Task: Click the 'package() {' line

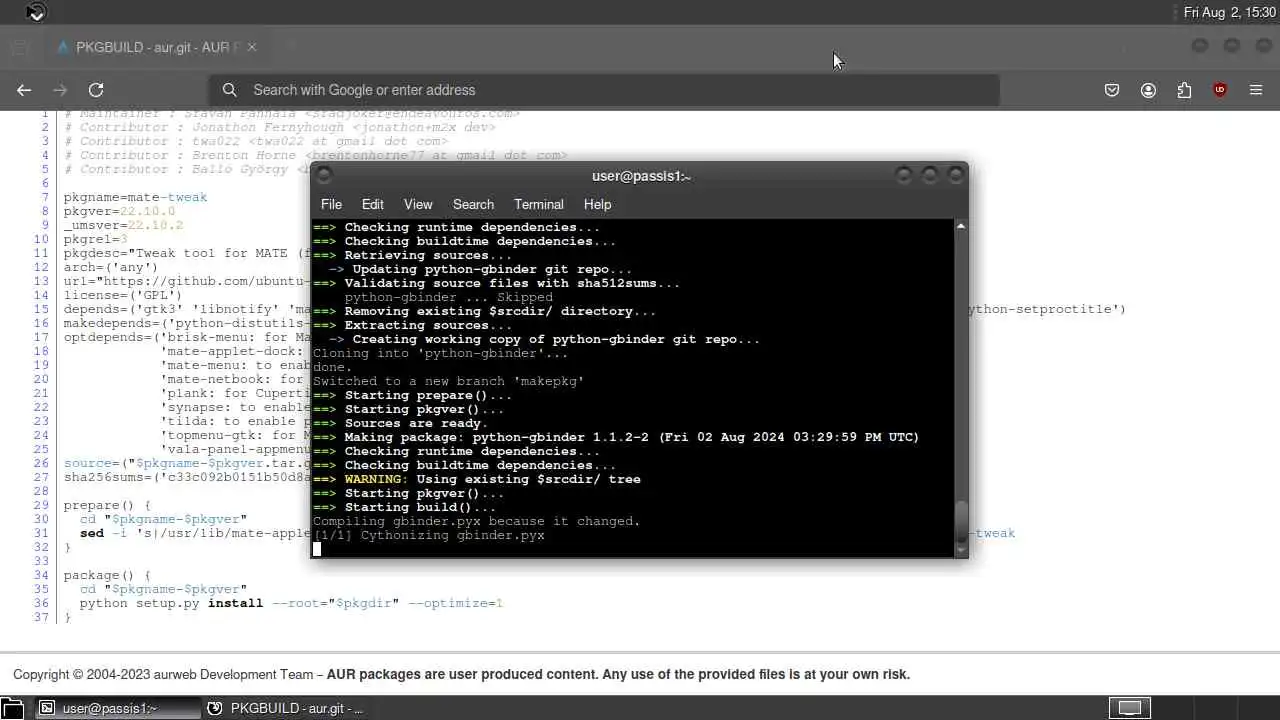Action: [108, 575]
